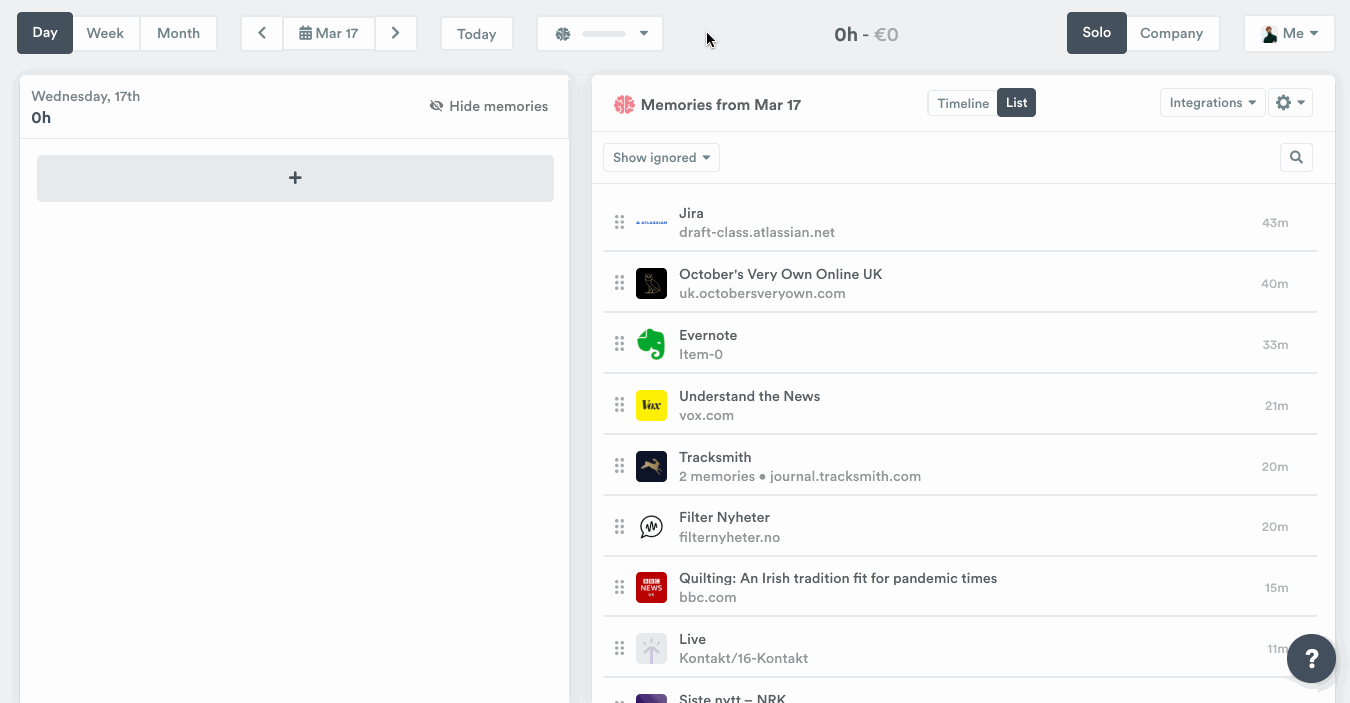Switch to Company mode

point(1171,33)
